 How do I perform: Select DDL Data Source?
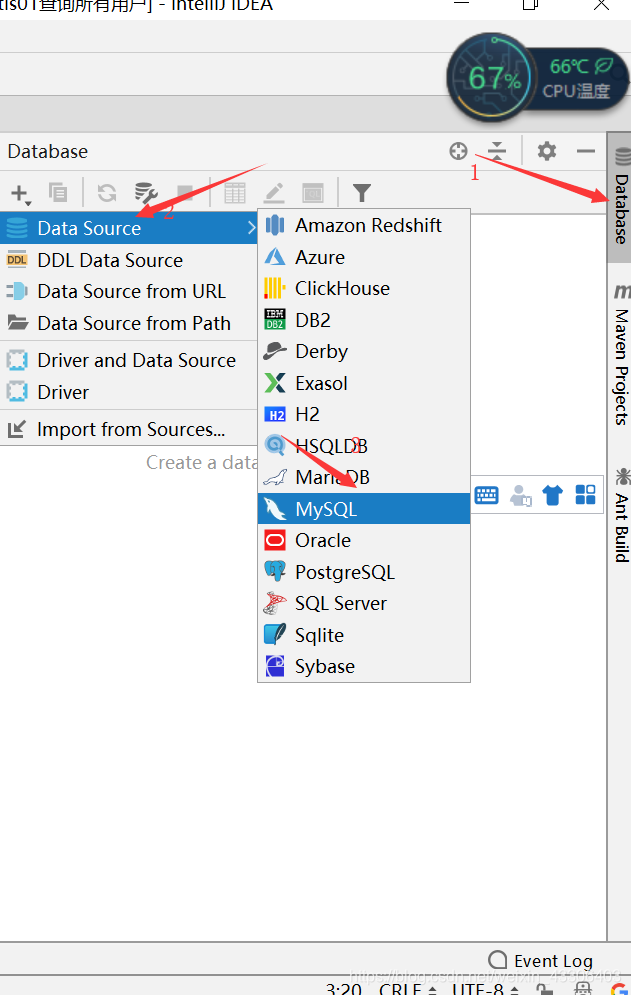[128, 260]
